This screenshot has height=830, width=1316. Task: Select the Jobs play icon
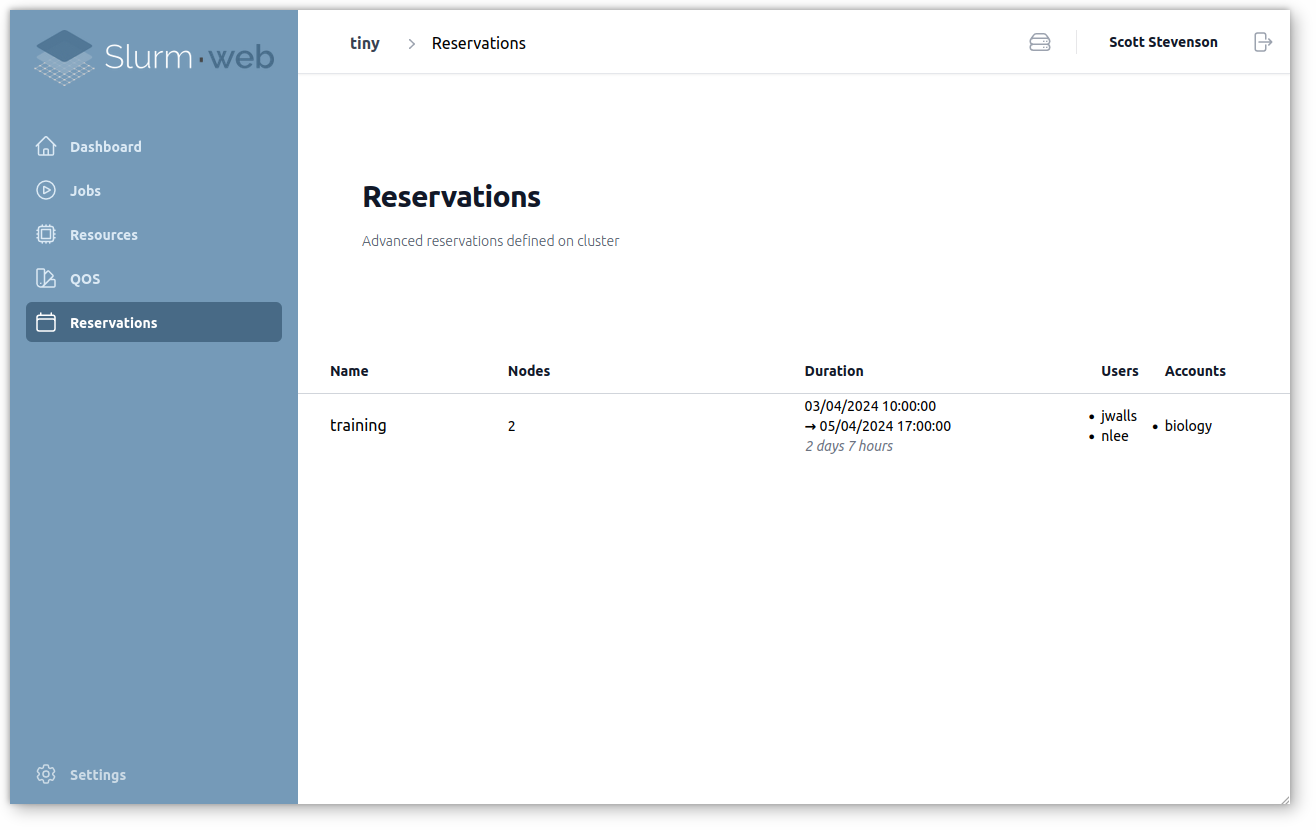(x=46, y=191)
